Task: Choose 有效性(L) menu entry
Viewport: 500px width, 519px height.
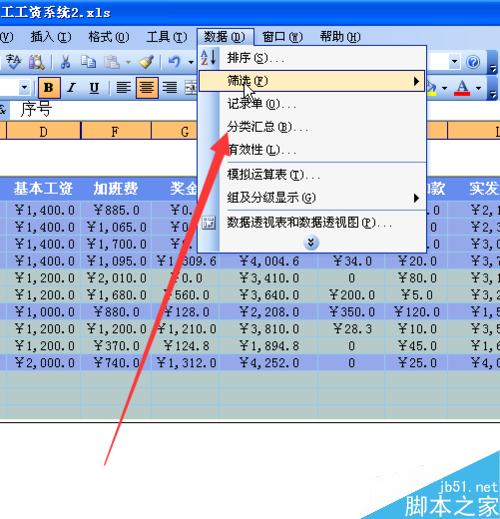Action: click(312, 150)
